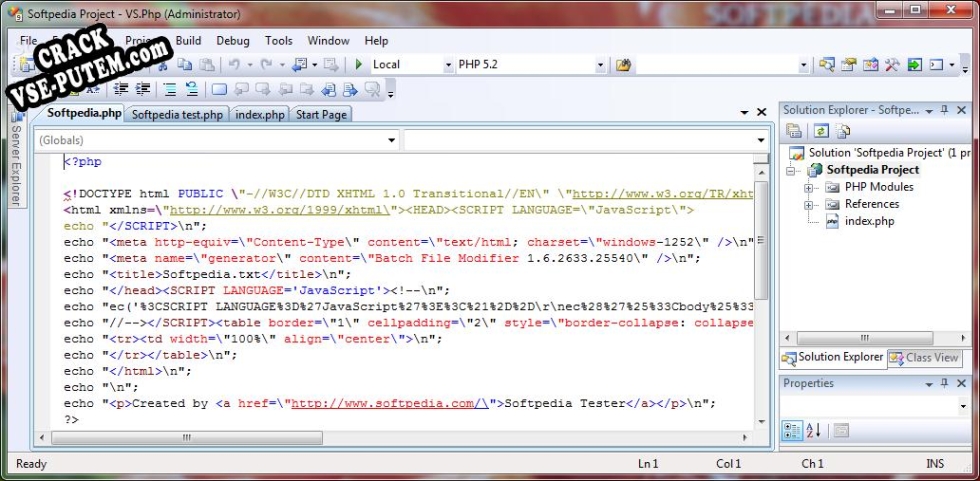The height and width of the screenshot is (481, 980).
Task: Switch to the Softpedia test.php tab
Action: [x=178, y=114]
